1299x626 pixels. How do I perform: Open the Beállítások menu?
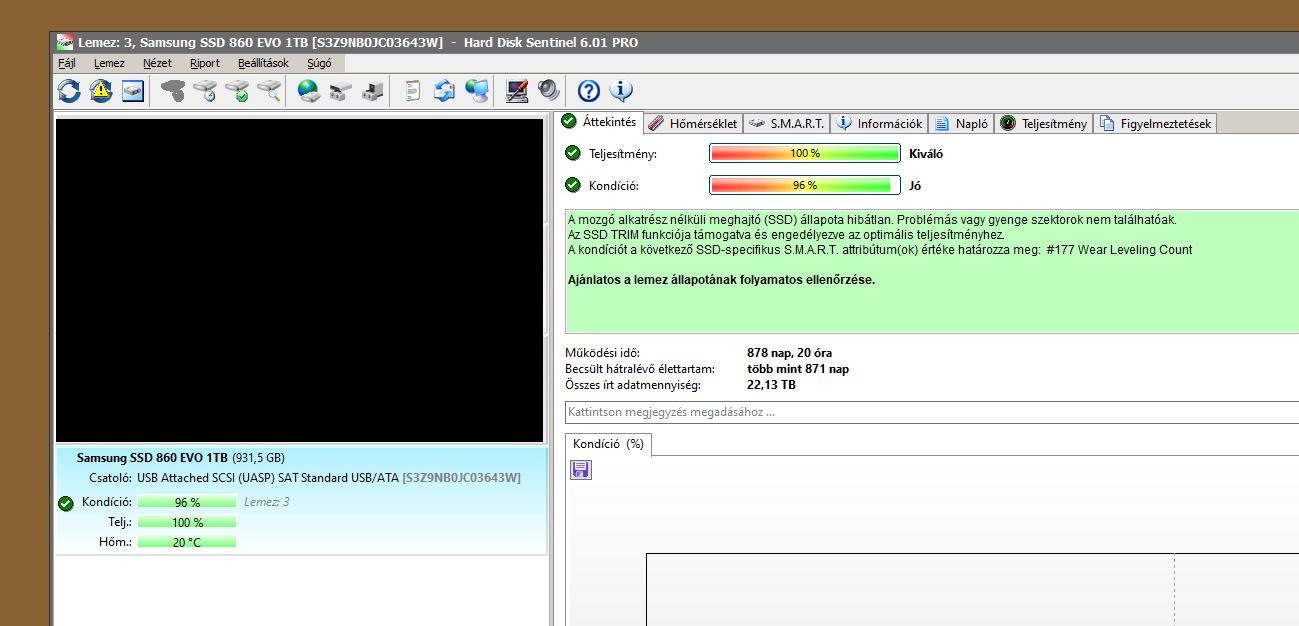(x=263, y=63)
